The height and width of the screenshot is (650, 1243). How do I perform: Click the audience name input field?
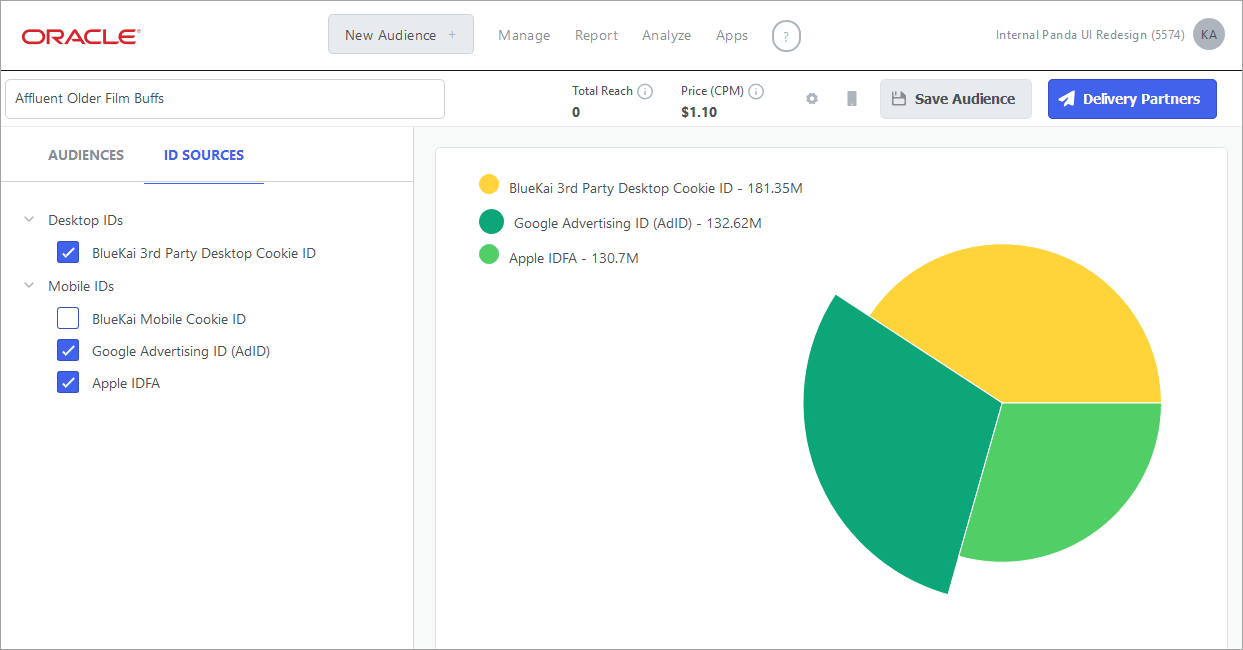click(x=225, y=99)
